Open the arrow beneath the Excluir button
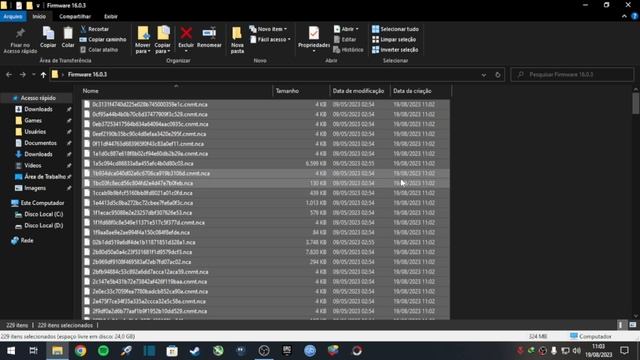 point(186,51)
